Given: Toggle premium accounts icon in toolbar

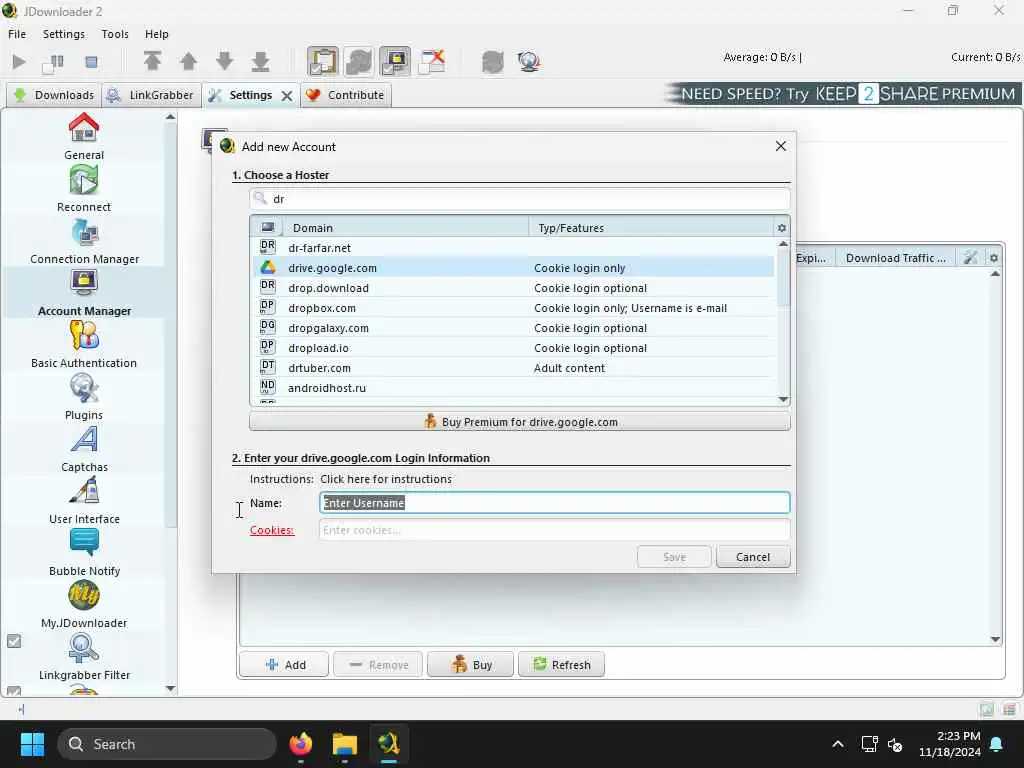Looking at the screenshot, I should (395, 61).
